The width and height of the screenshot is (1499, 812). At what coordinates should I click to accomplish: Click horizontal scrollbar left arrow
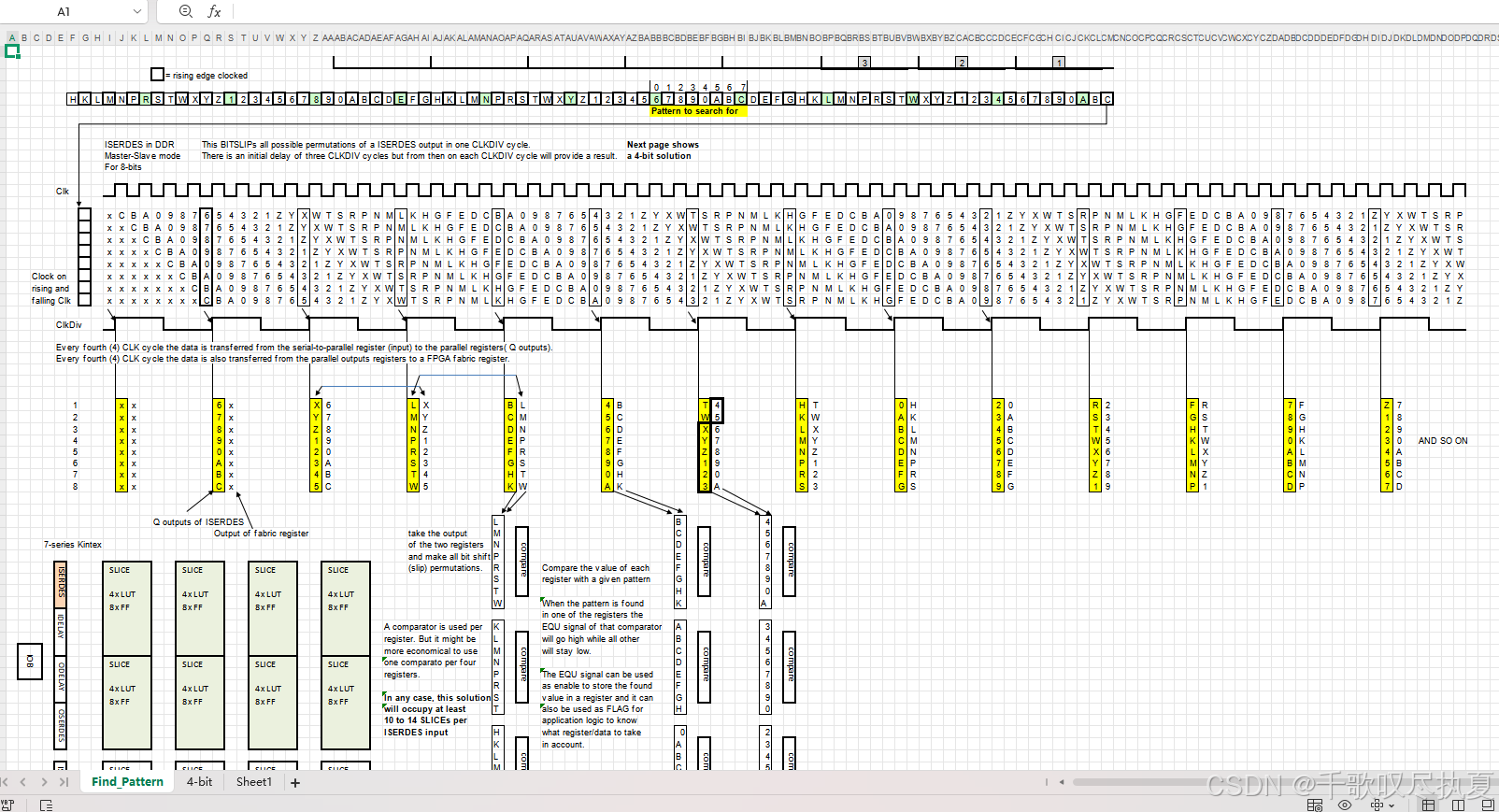(1062, 782)
